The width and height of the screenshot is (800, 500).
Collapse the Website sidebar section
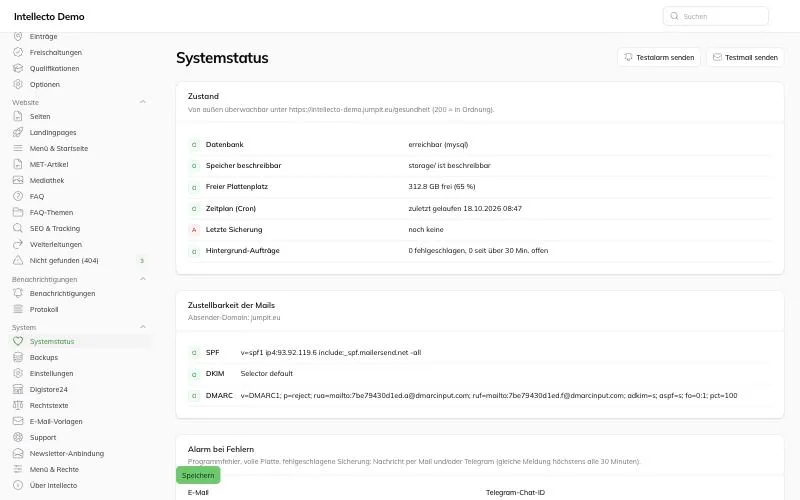[143, 102]
